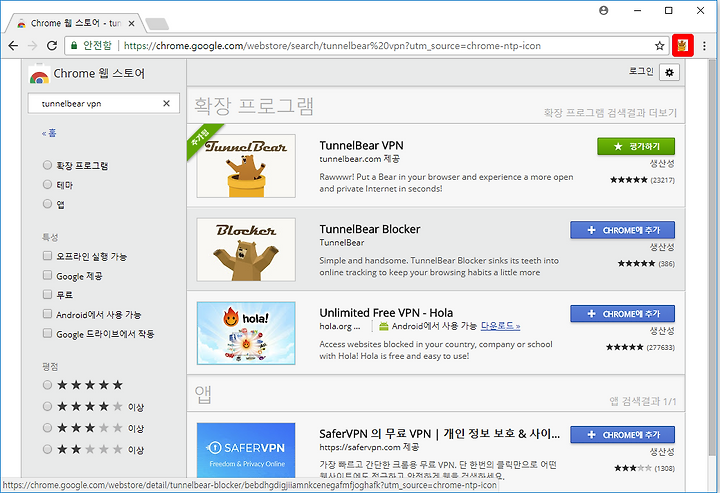Click the address bar URL
The width and height of the screenshot is (720, 493).
(332, 45)
